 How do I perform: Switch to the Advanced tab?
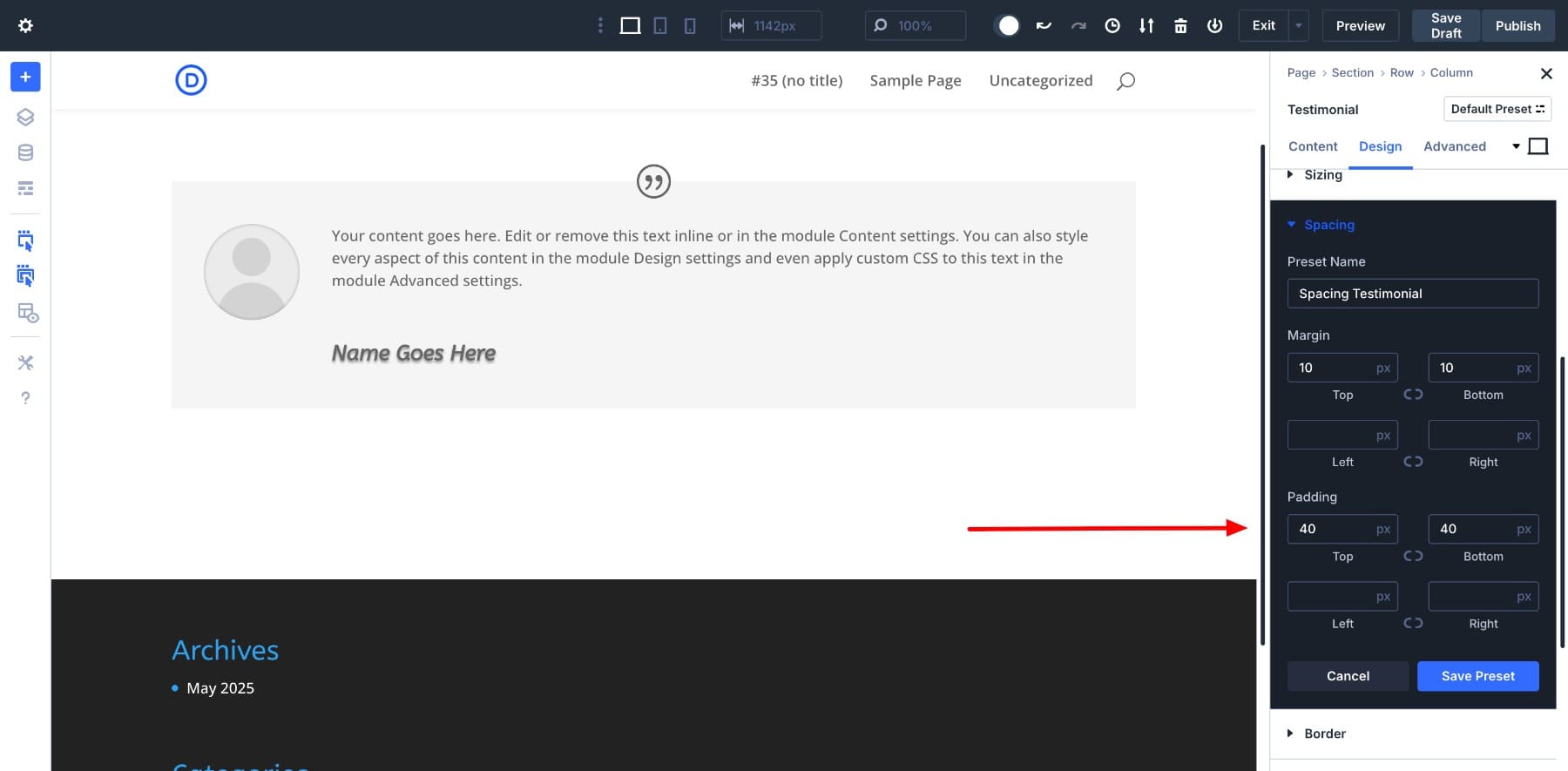[1454, 146]
